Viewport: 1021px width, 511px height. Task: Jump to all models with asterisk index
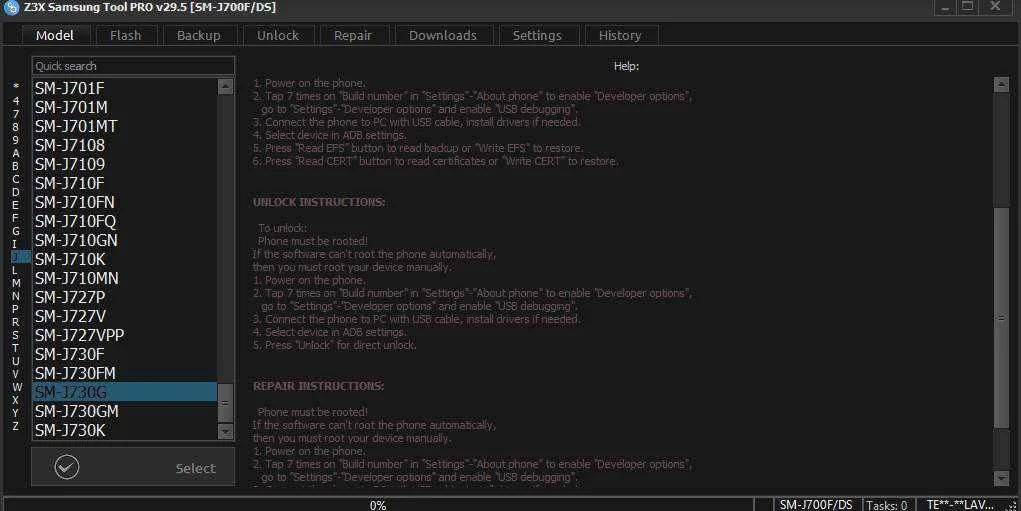[x=16, y=87]
